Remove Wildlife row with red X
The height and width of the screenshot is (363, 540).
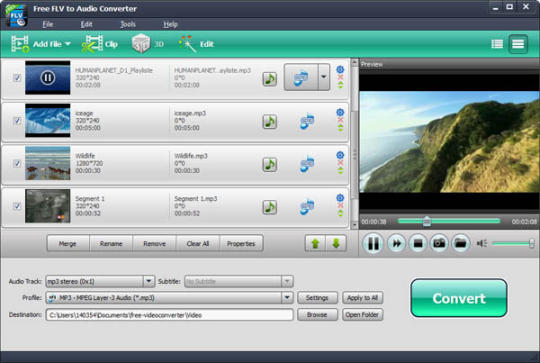(340, 163)
